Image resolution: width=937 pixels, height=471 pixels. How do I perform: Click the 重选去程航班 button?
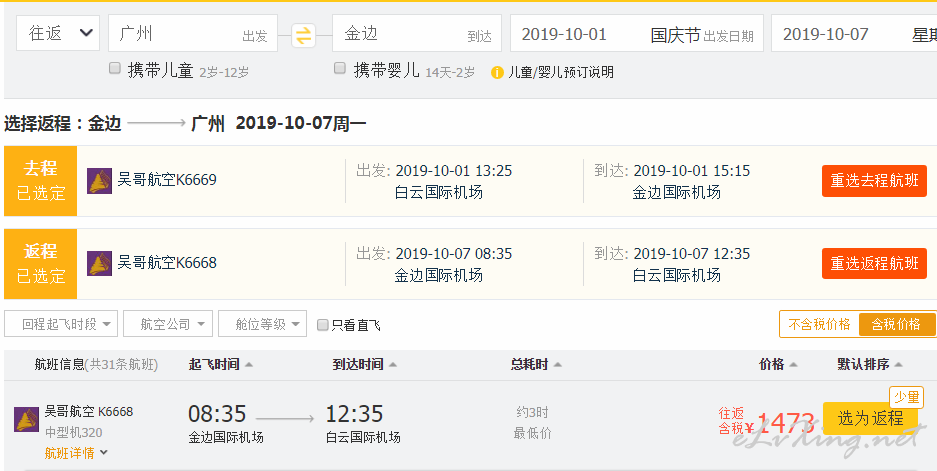pyautogui.click(x=874, y=181)
